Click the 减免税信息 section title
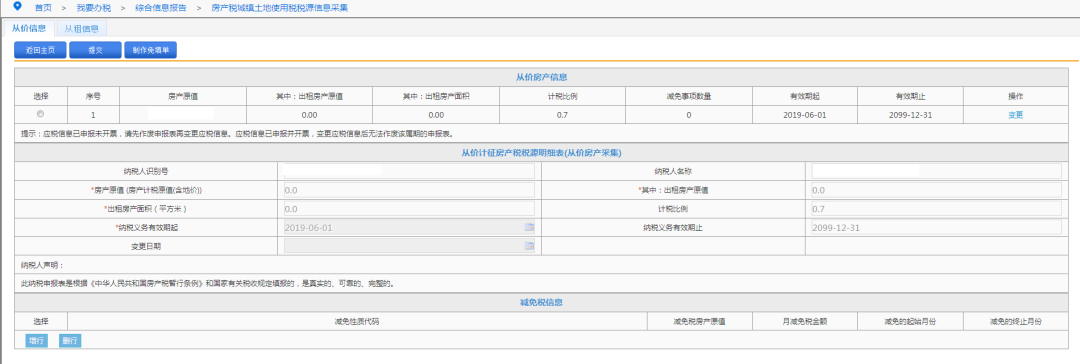The height and width of the screenshot is (364, 1080). pos(541,303)
